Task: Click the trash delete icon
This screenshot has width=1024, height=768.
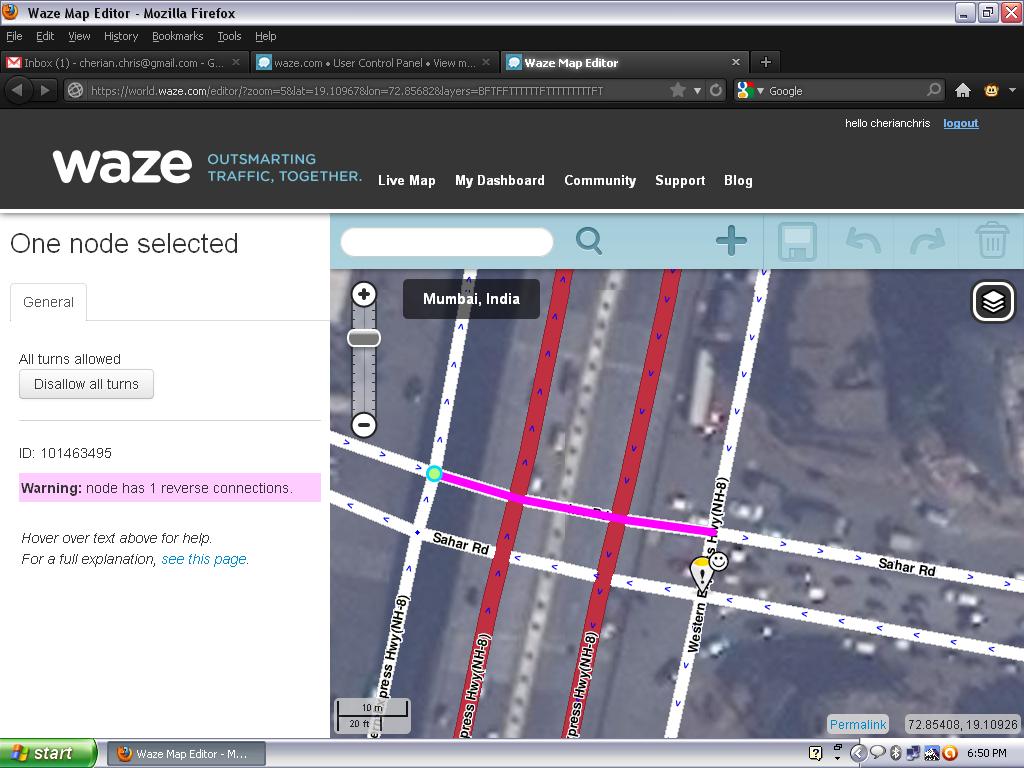Action: tap(991, 242)
